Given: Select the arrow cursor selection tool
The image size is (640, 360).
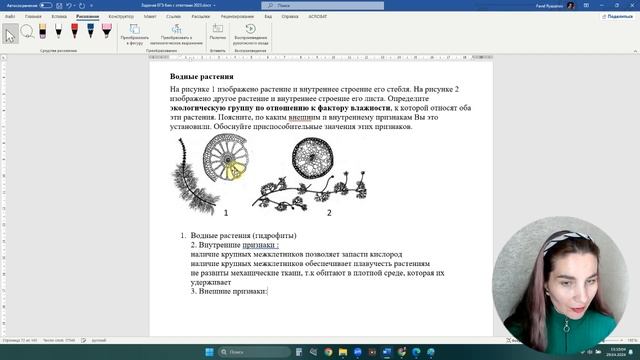Looking at the screenshot, I should [x=10, y=34].
